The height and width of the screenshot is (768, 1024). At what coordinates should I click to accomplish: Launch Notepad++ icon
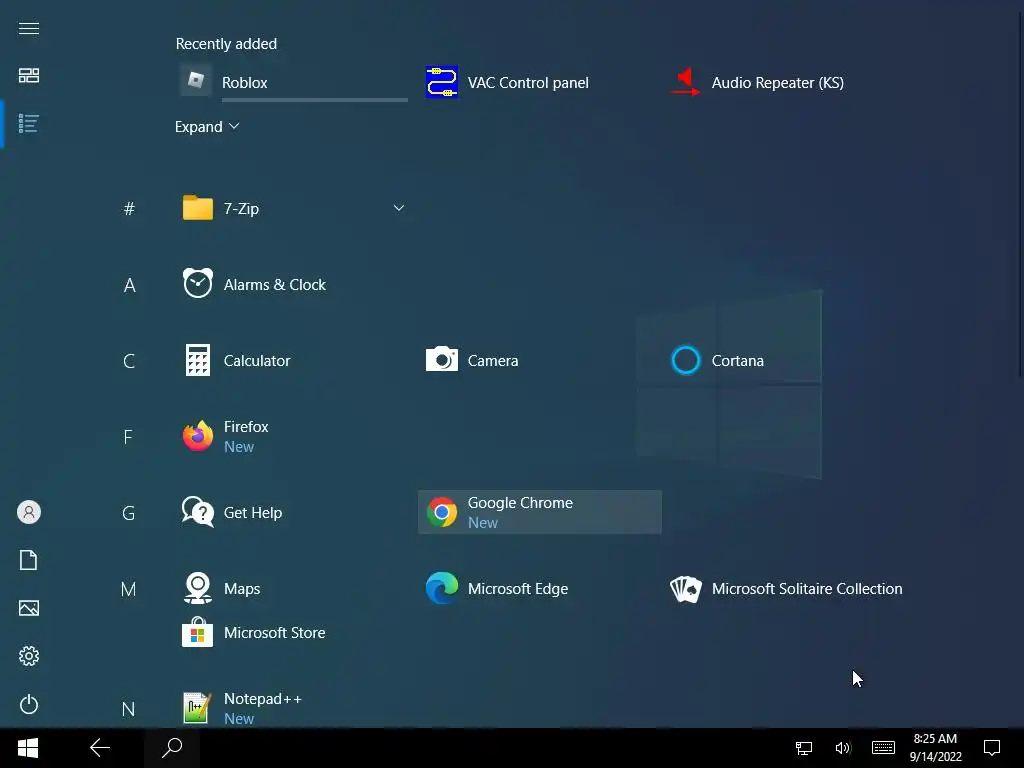point(198,708)
